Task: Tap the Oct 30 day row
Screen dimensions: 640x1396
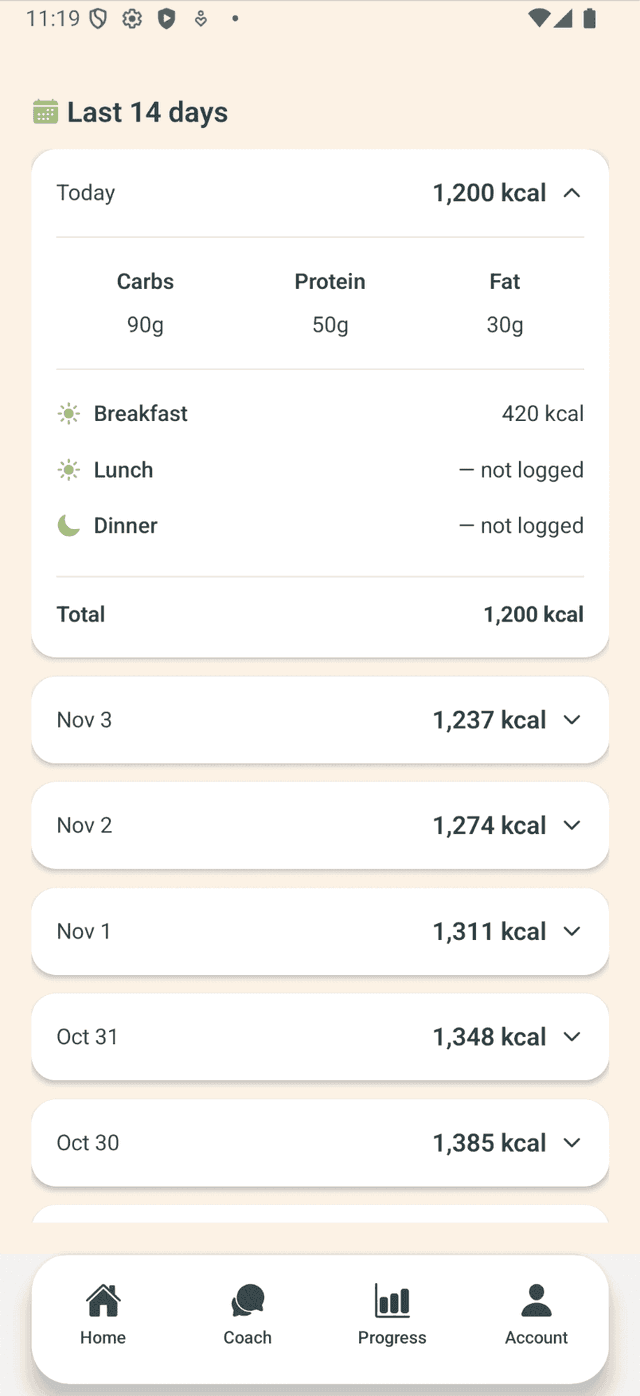Action: coord(320,1143)
